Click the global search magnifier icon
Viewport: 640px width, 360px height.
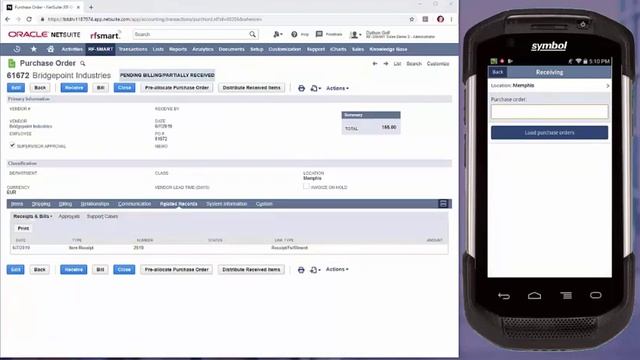253,34
